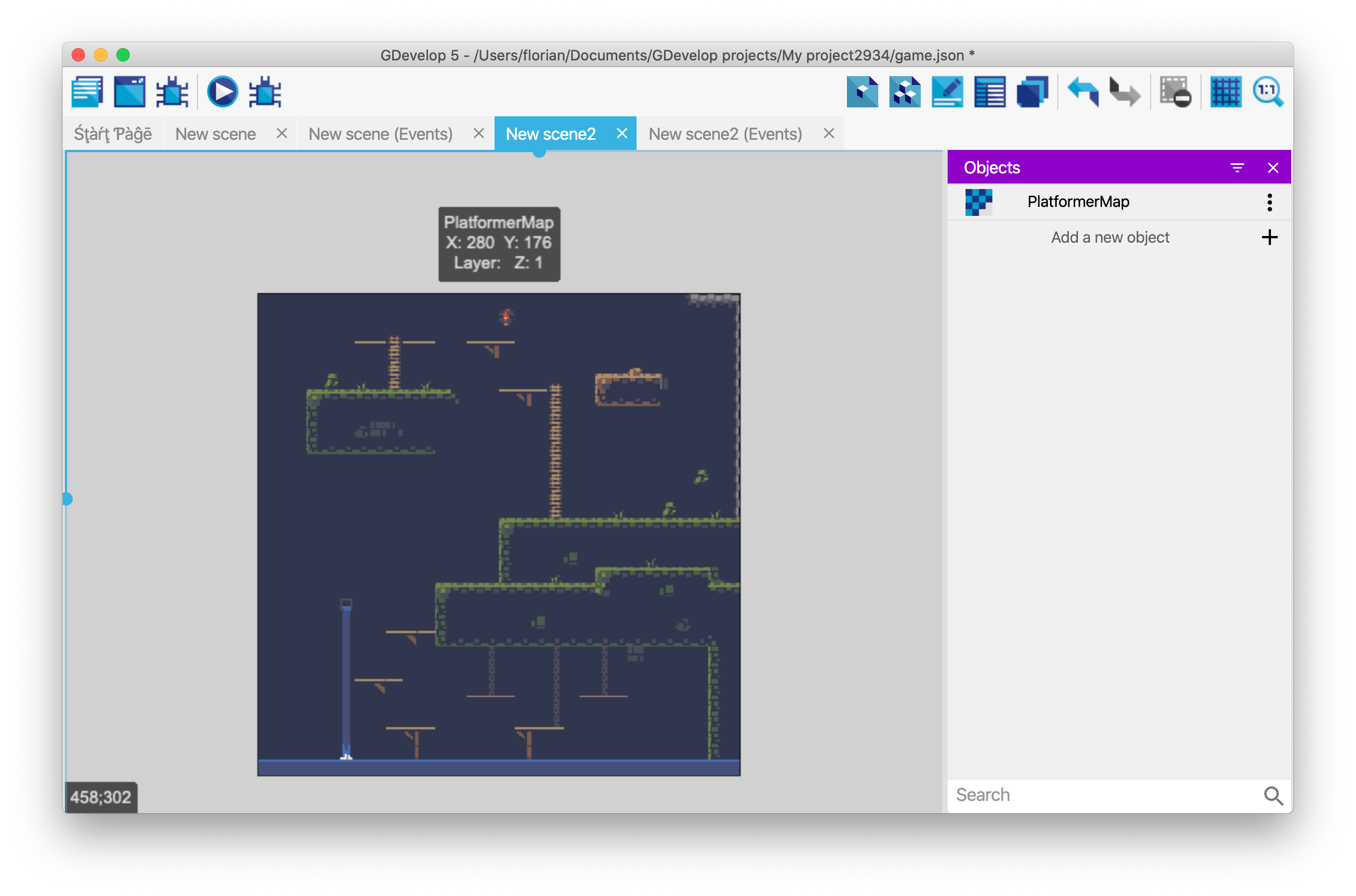This screenshot has width=1356, height=896.
Task: Click the Redo arrow in the toolbar
Action: click(x=1124, y=91)
